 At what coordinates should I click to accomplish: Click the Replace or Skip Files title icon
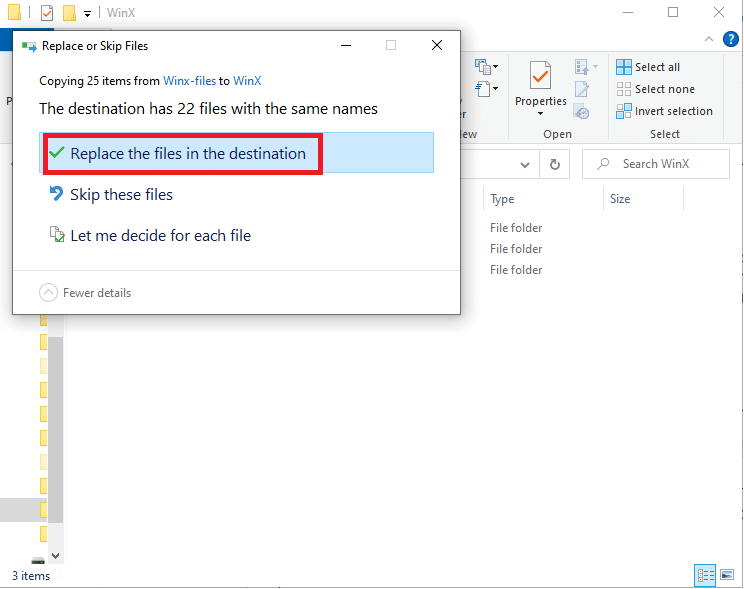[x=29, y=46]
